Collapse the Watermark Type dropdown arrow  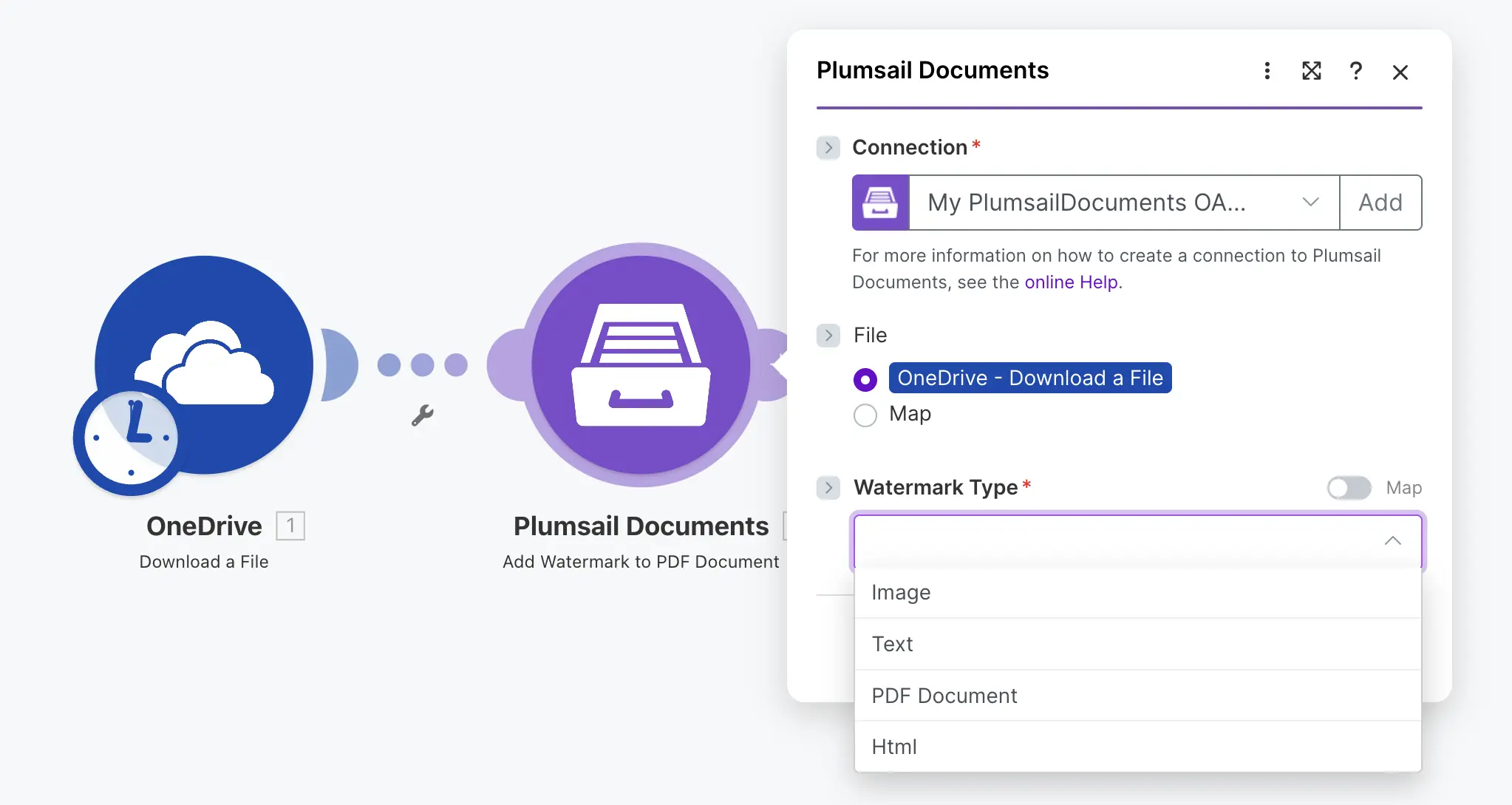[1393, 540]
